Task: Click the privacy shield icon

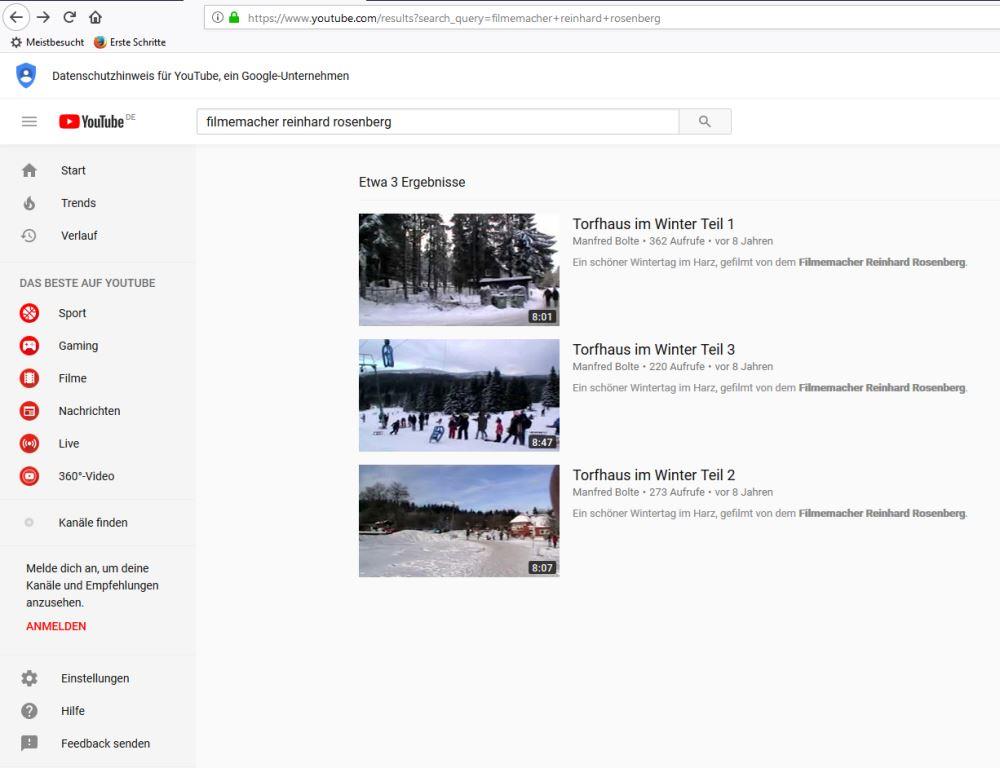Action: click(x=26, y=75)
